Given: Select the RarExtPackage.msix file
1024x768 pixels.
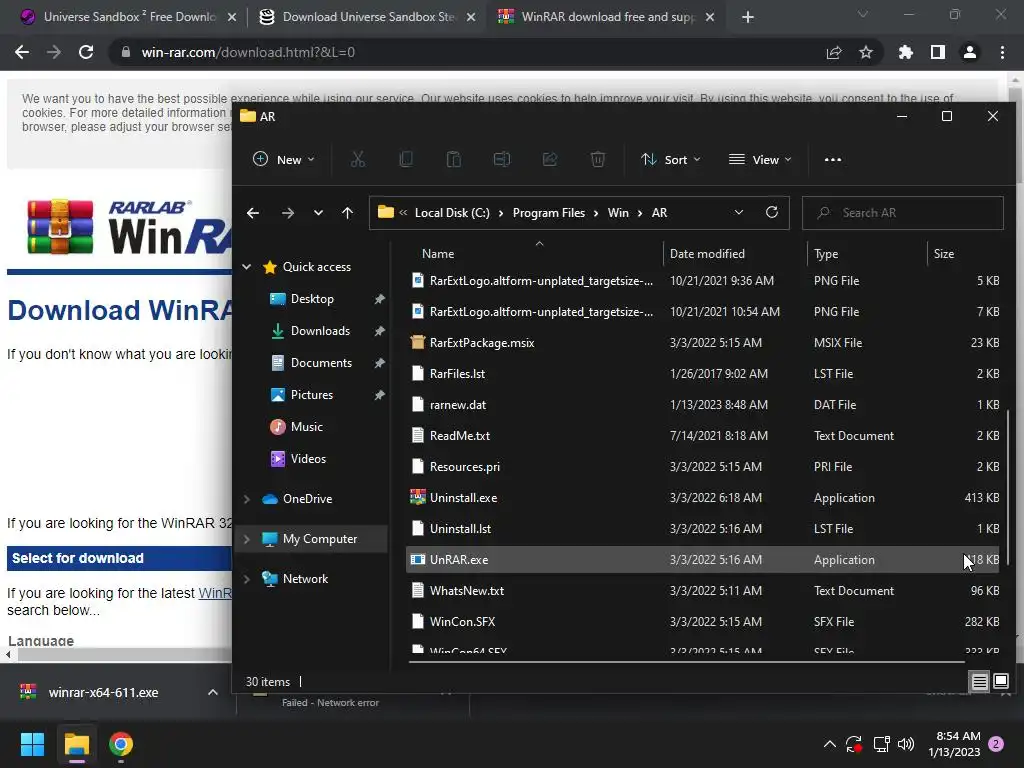Looking at the screenshot, I should click(x=702, y=342).
